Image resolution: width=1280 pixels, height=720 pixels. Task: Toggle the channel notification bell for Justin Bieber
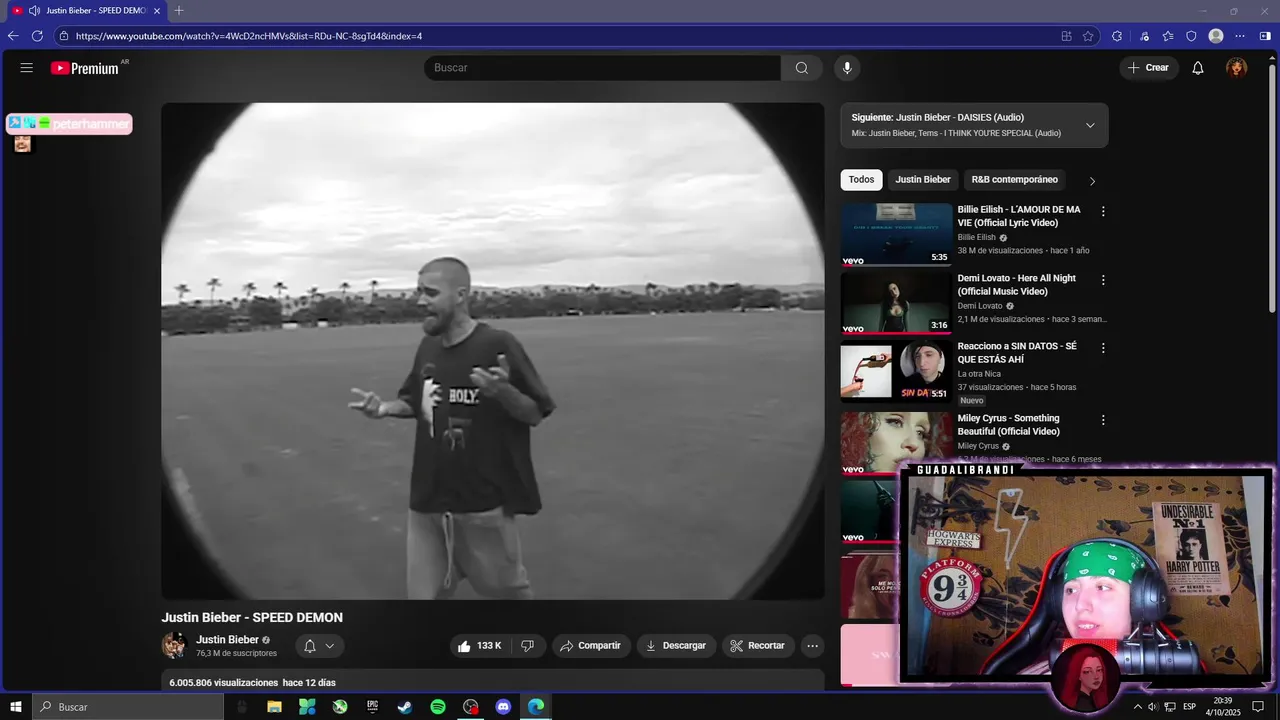click(x=319, y=646)
